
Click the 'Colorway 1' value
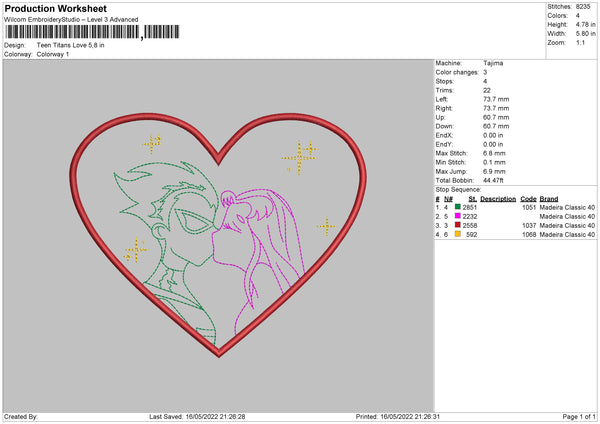(x=53, y=54)
